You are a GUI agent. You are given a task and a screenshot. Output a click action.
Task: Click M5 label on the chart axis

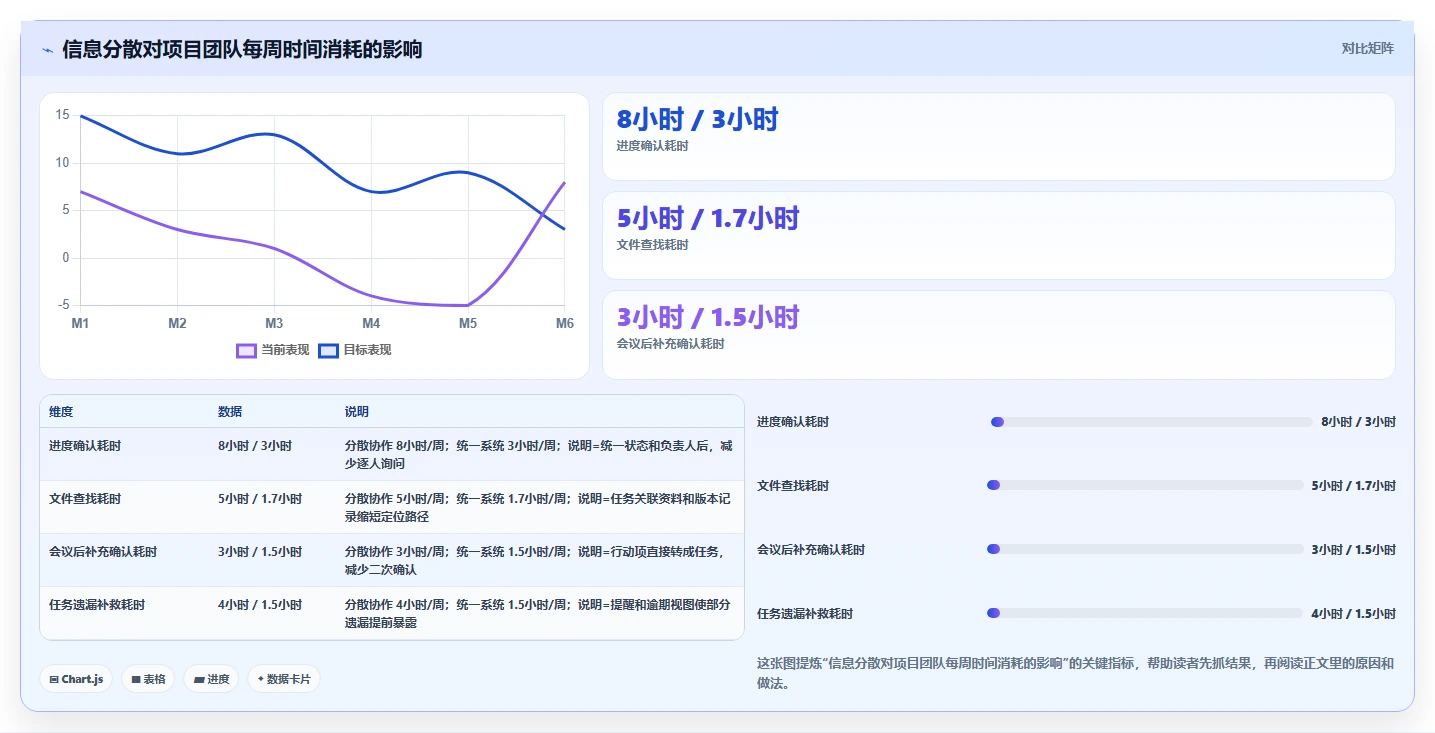[468, 324]
